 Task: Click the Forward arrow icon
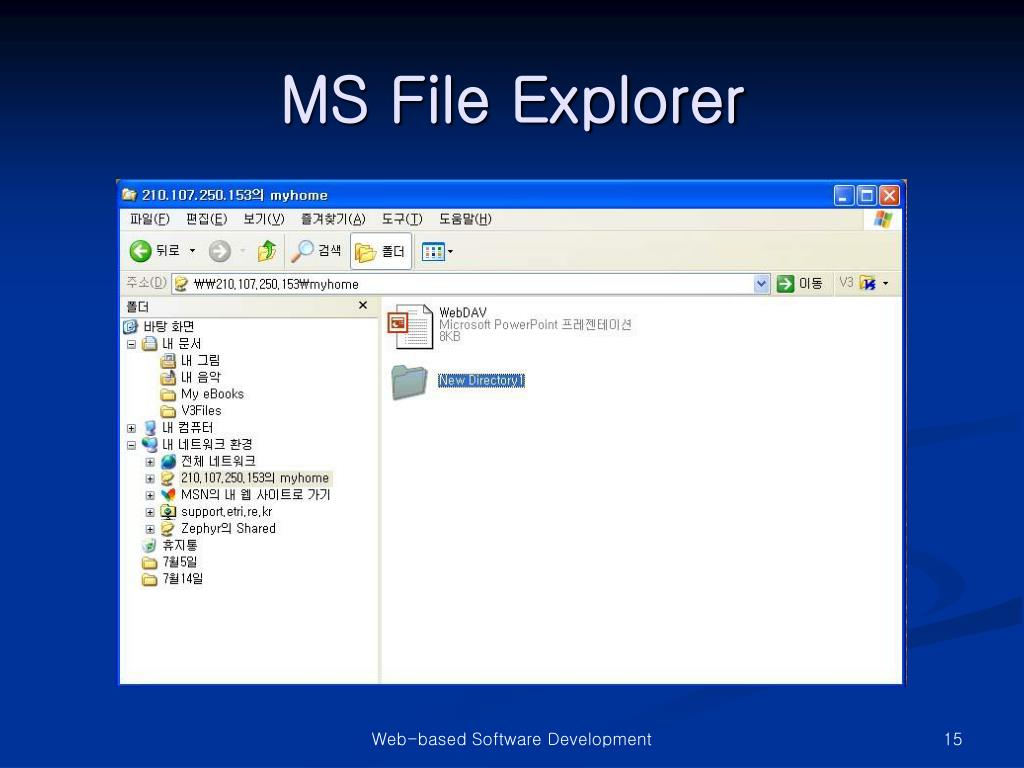[x=220, y=251]
